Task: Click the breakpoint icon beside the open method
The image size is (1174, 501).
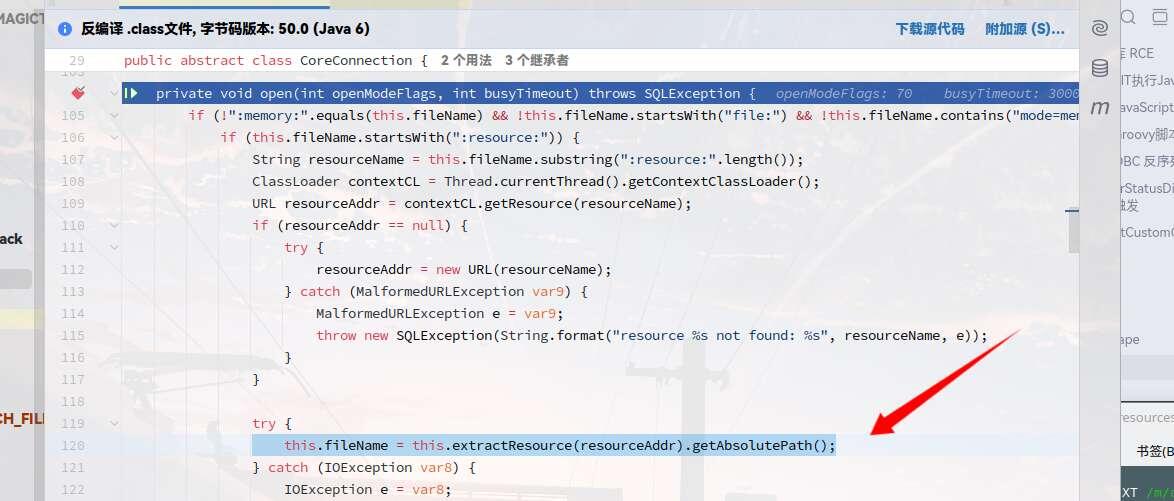Action: 78,93
